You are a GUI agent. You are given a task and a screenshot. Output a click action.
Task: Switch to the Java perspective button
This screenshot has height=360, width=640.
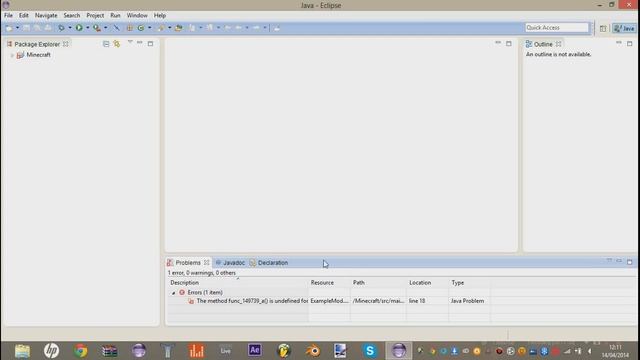pos(624,28)
